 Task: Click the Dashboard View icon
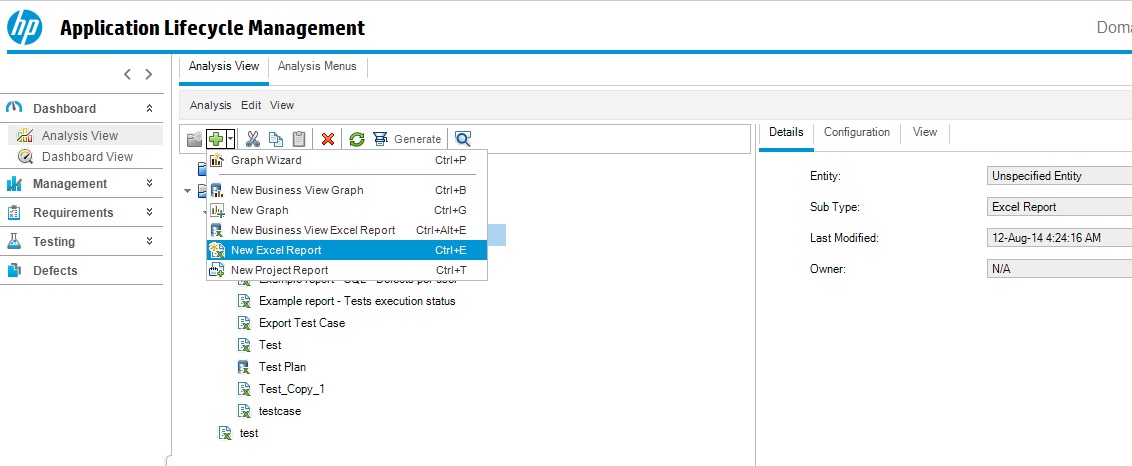point(25,157)
